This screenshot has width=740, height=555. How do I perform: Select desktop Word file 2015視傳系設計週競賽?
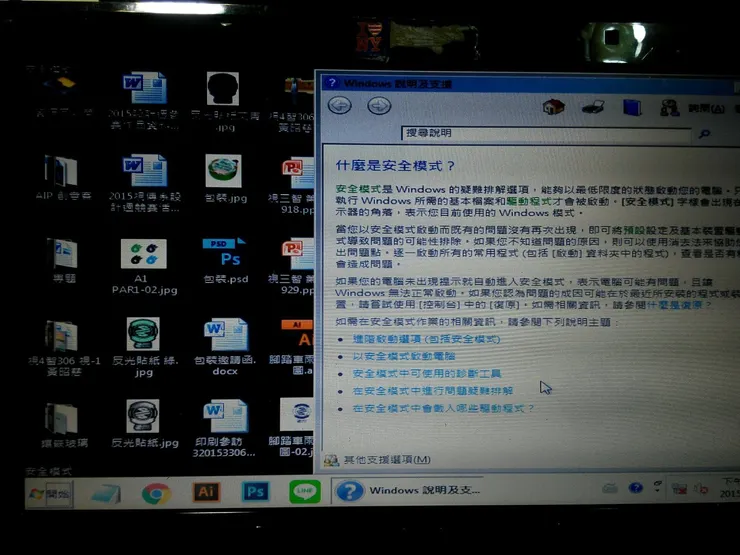tap(144, 183)
